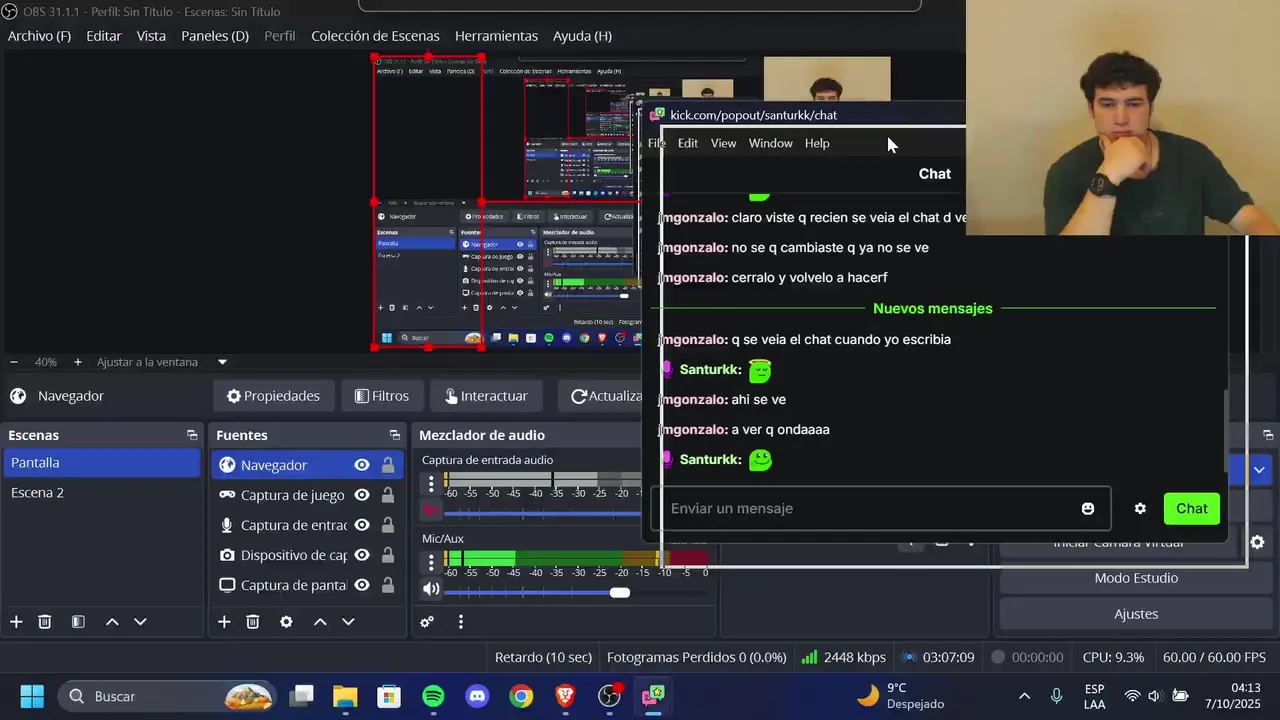Open audio mixer three-dot menu

coord(461,622)
